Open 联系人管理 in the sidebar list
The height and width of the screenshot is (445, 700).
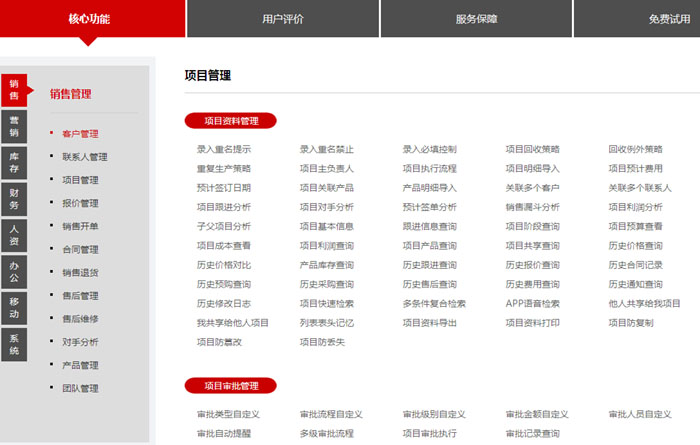85,157
